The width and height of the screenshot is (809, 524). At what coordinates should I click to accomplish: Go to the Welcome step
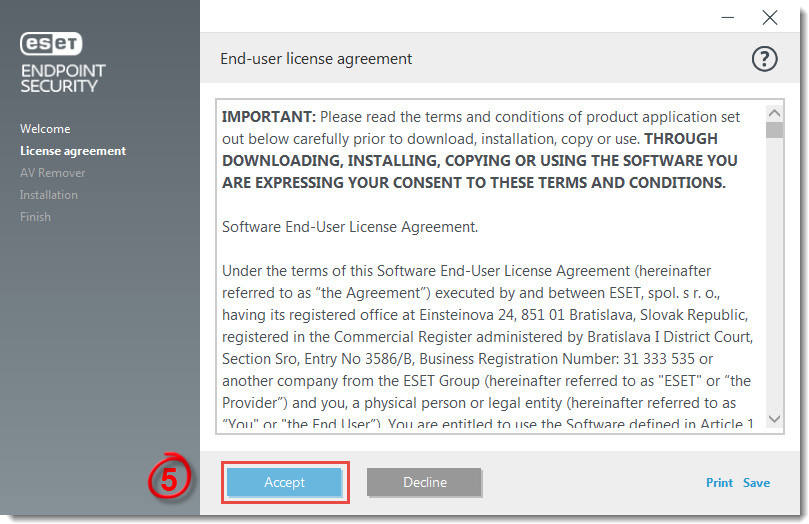point(45,129)
